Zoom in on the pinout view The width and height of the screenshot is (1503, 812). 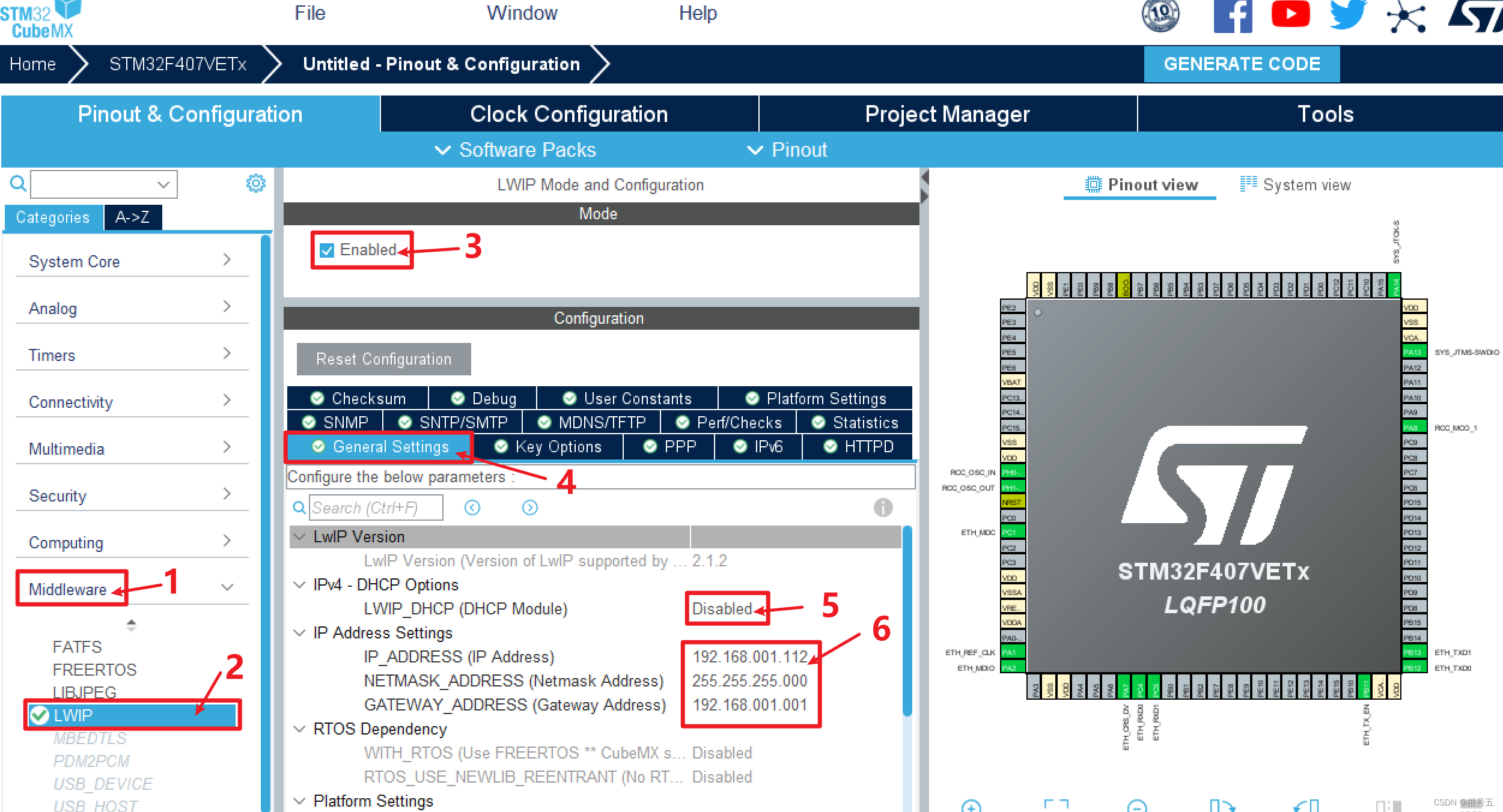pyautogui.click(x=971, y=806)
